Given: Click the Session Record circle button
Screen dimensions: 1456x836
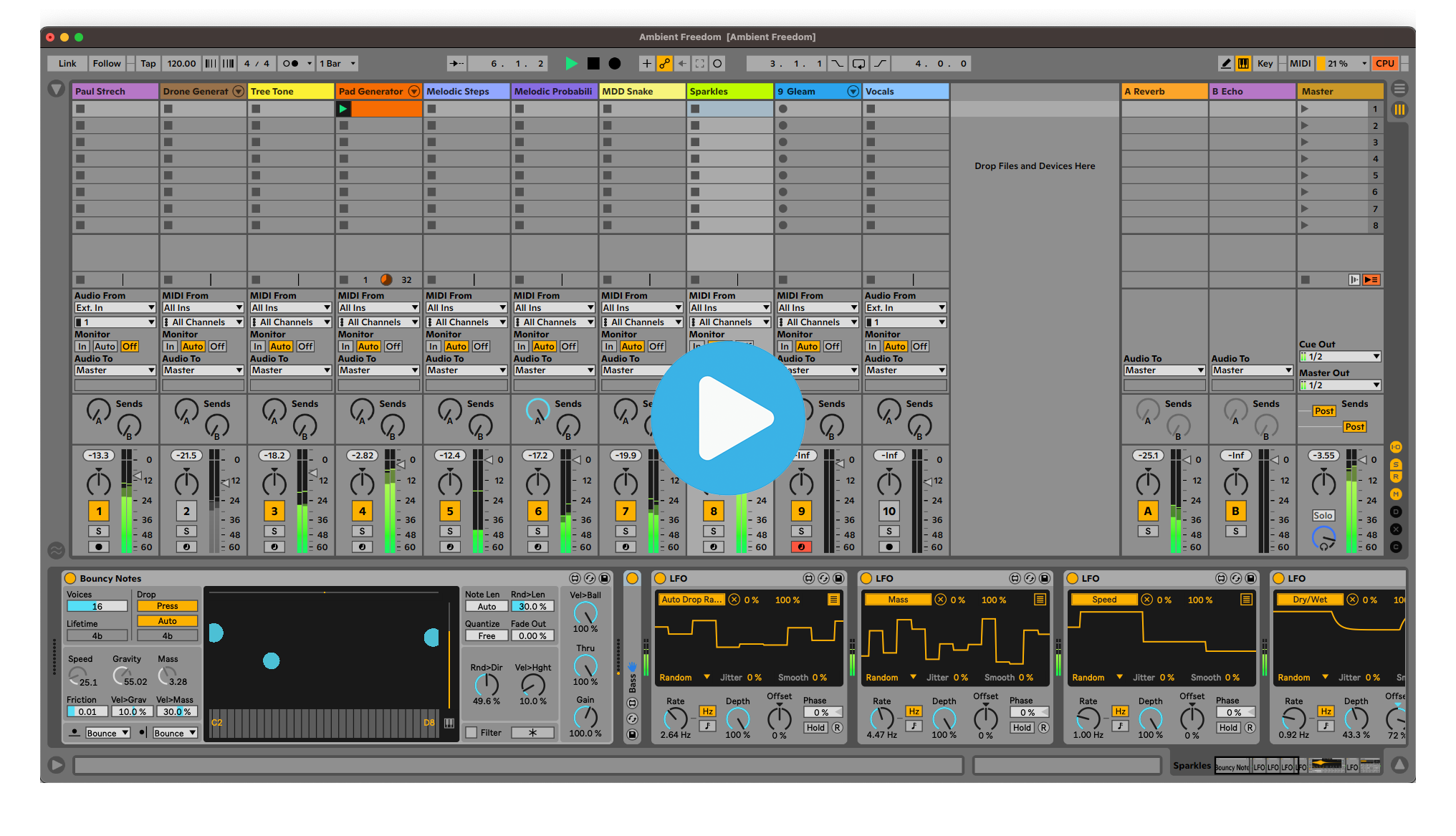Looking at the screenshot, I should tap(717, 64).
